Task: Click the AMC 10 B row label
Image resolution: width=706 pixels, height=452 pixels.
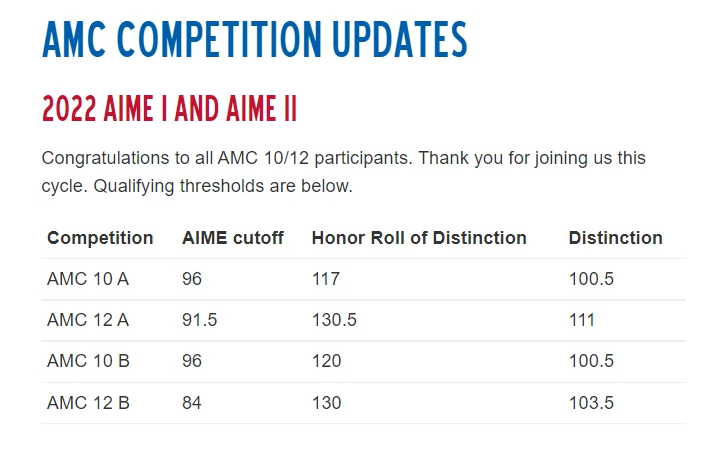Action: (x=88, y=361)
